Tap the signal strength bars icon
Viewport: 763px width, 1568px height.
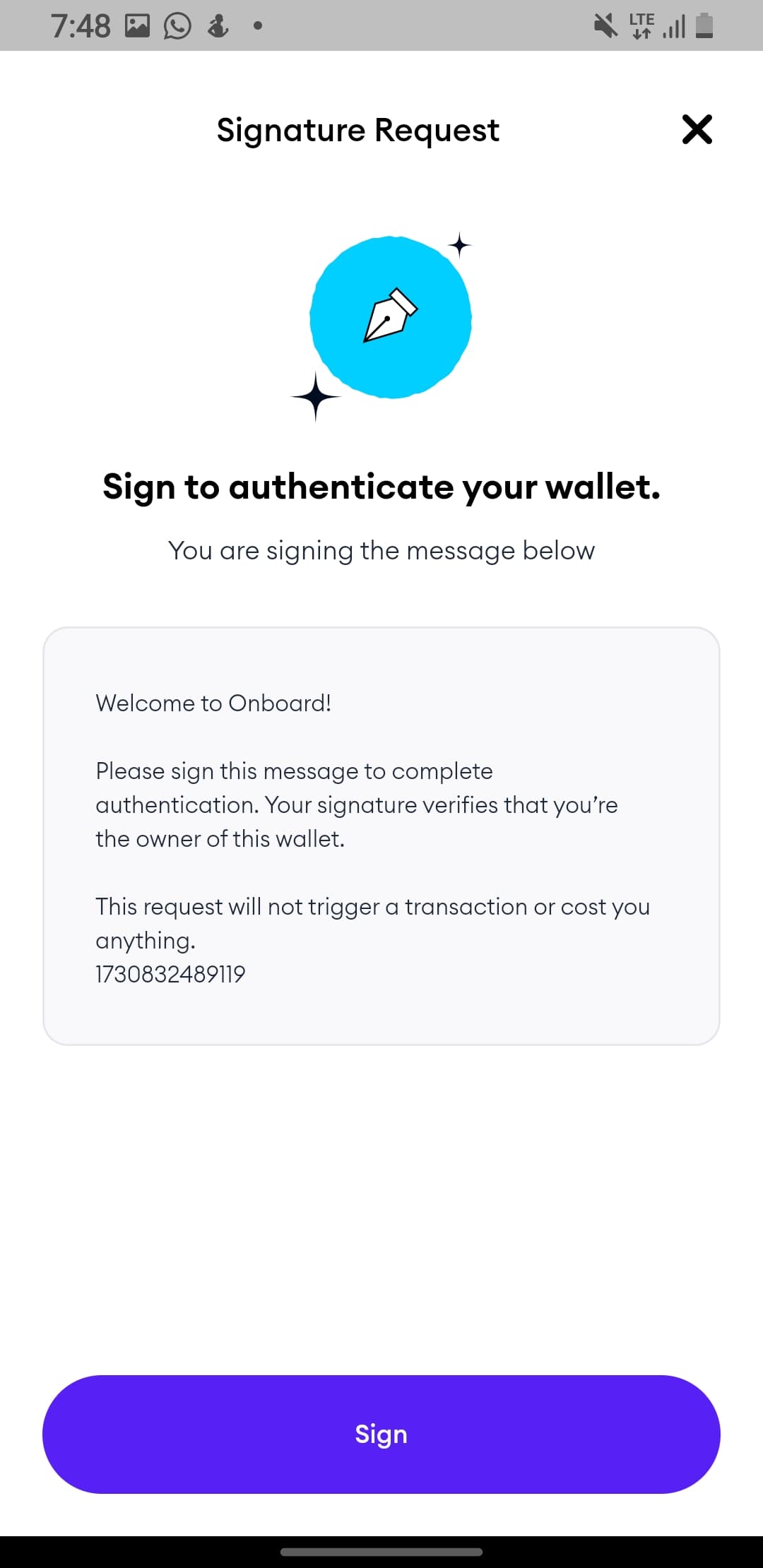[x=674, y=27]
